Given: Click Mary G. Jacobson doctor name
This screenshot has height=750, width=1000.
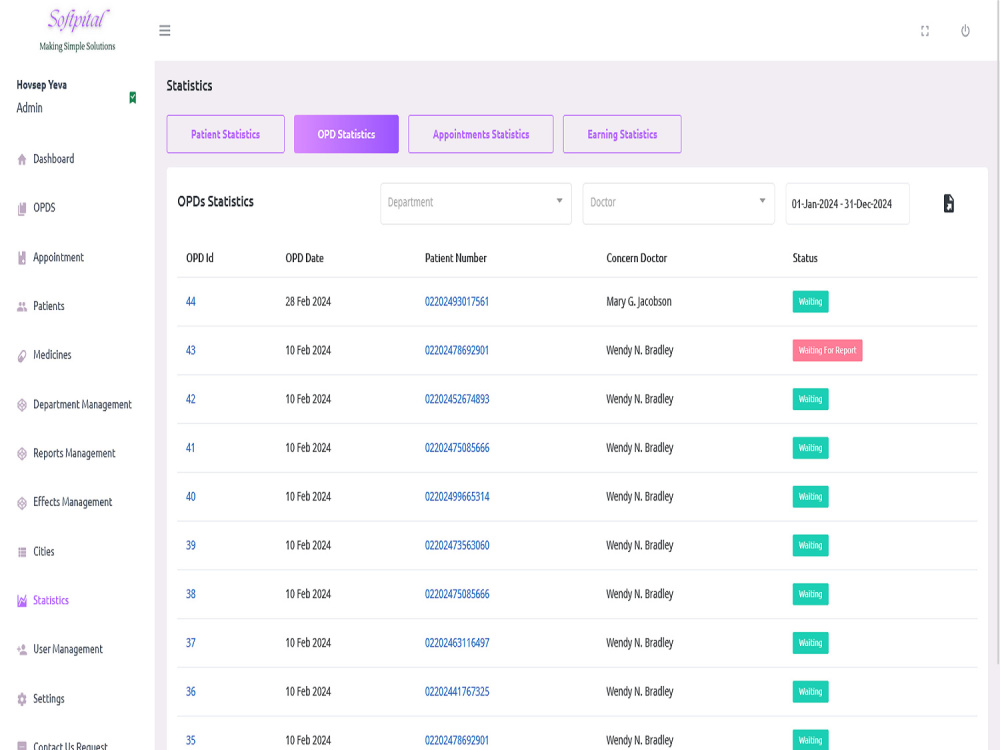Looking at the screenshot, I should coord(638,302).
